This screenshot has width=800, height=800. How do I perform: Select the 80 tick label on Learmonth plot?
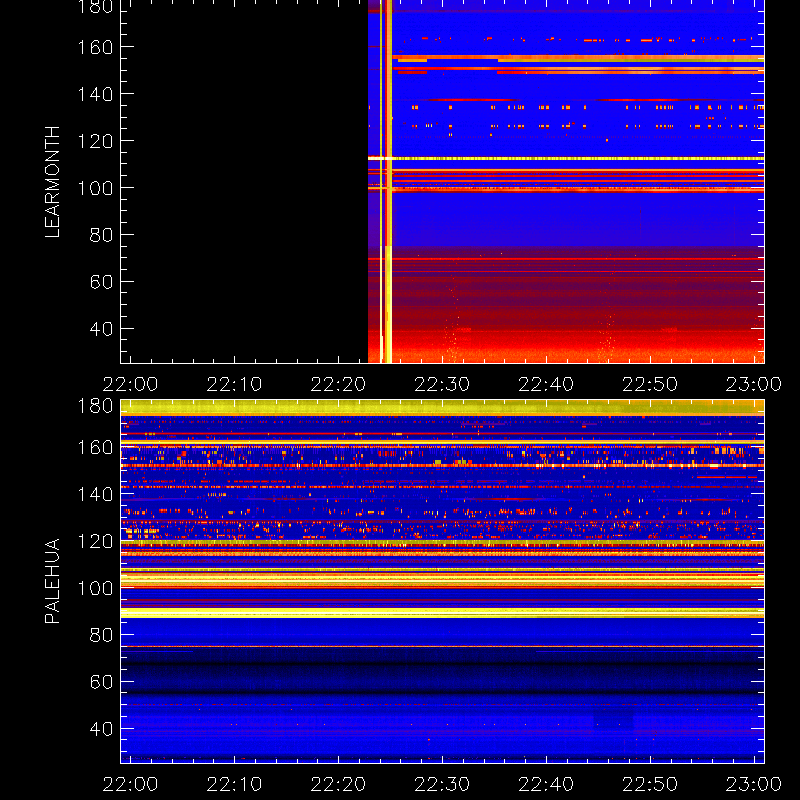point(101,235)
